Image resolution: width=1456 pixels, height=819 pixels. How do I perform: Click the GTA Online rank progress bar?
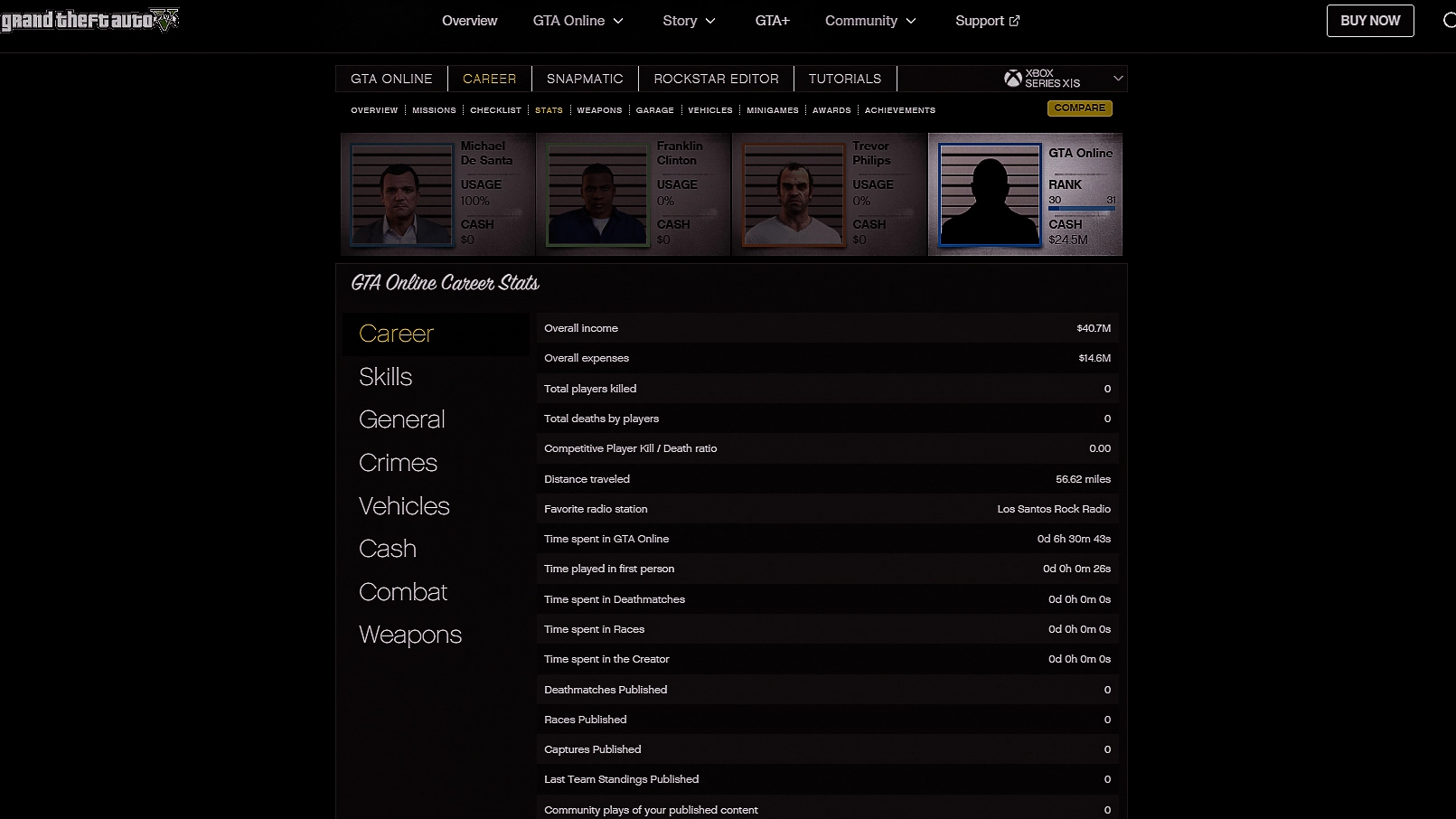pyautogui.click(x=1082, y=209)
